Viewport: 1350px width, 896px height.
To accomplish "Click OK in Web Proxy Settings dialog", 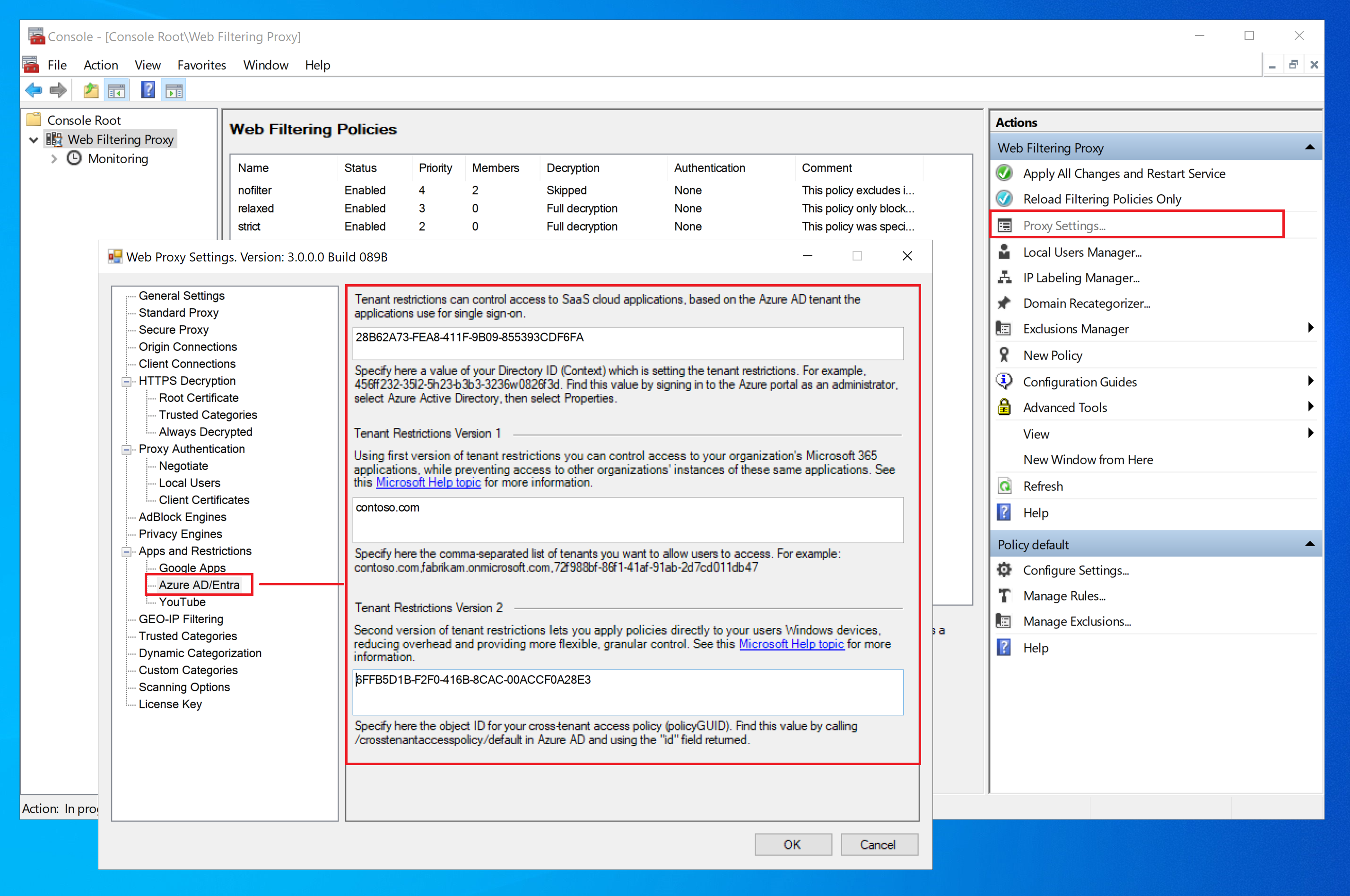I will coord(793,844).
